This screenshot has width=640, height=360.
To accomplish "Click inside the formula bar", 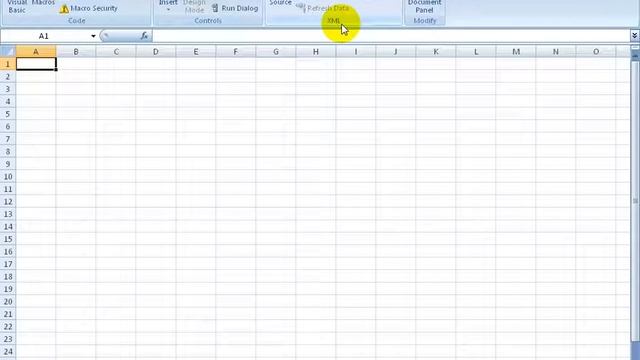I will tap(391, 36).
